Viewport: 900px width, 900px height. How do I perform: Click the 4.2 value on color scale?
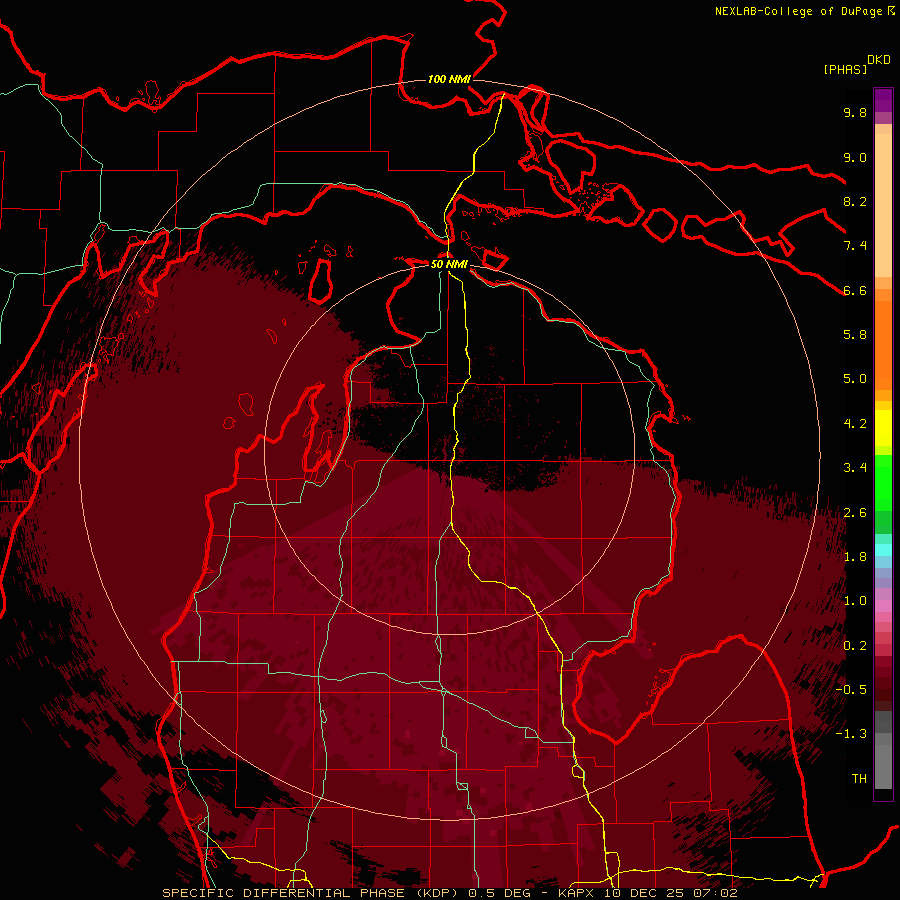point(855,424)
